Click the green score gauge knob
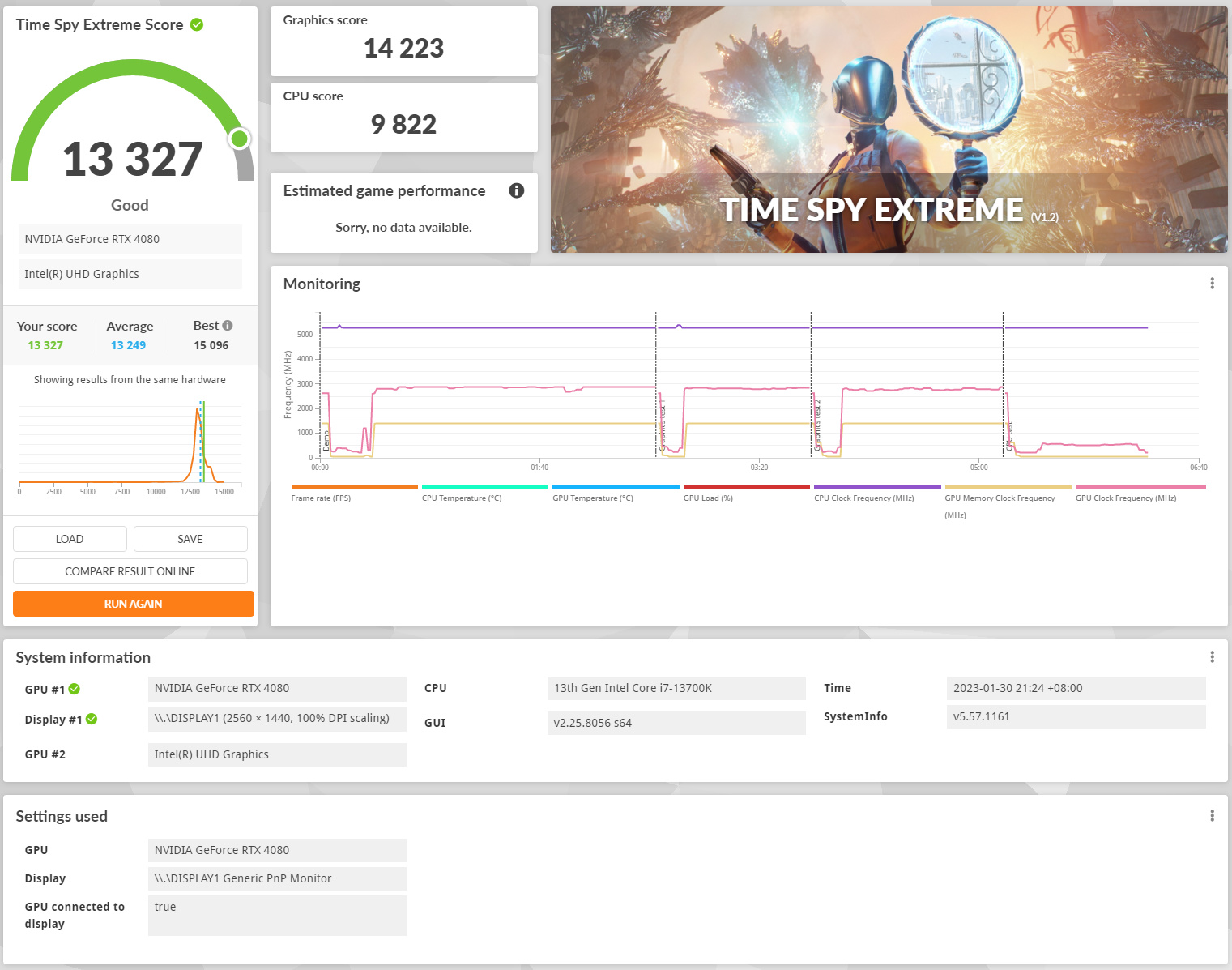The height and width of the screenshot is (970, 1232). 239,139
